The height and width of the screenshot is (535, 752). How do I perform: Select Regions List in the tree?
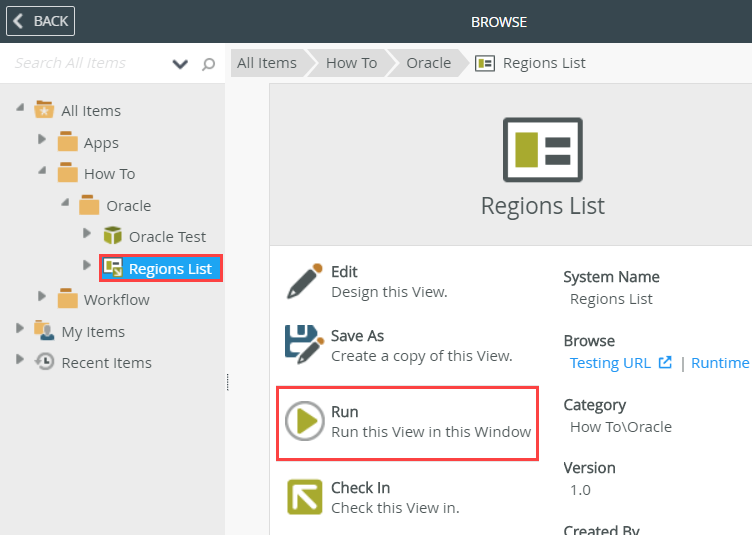(x=170, y=268)
